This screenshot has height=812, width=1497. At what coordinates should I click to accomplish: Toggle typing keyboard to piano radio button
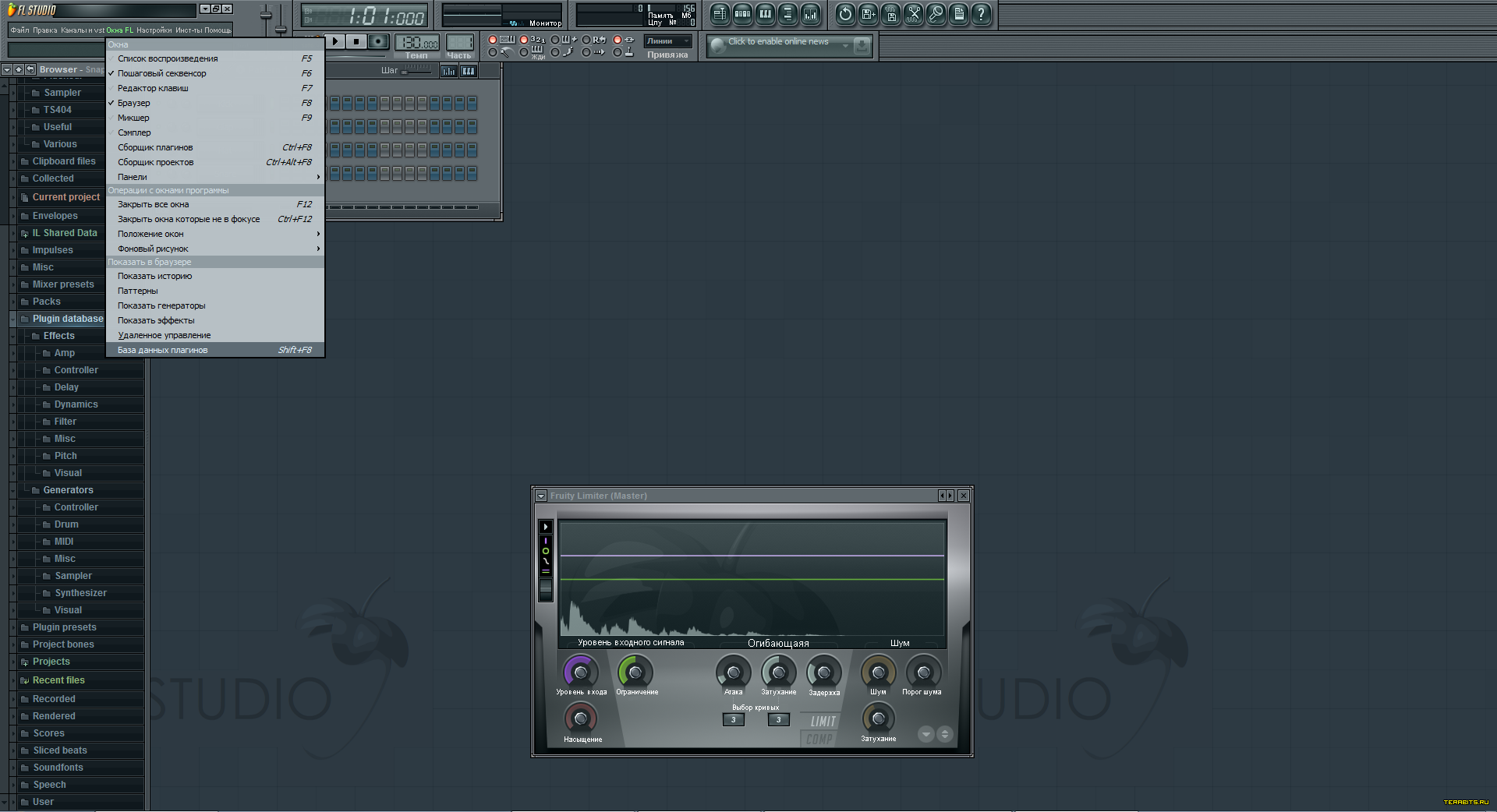click(x=493, y=40)
